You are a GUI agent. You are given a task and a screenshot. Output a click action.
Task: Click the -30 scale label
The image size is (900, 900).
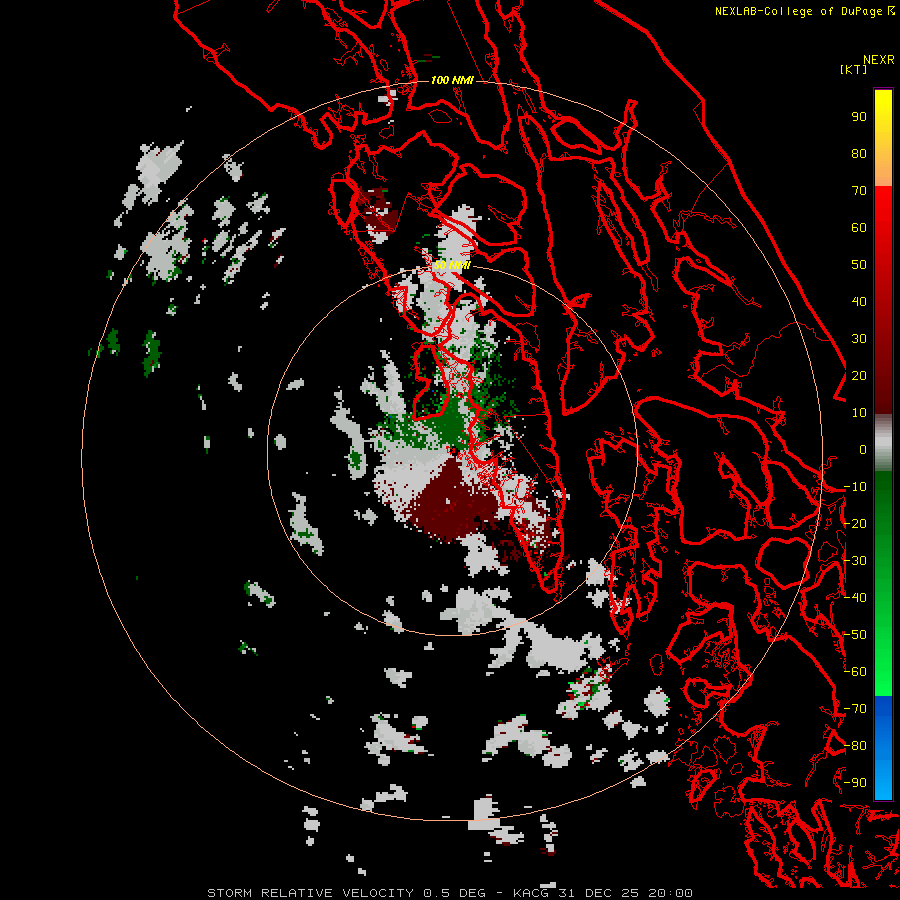click(855, 561)
